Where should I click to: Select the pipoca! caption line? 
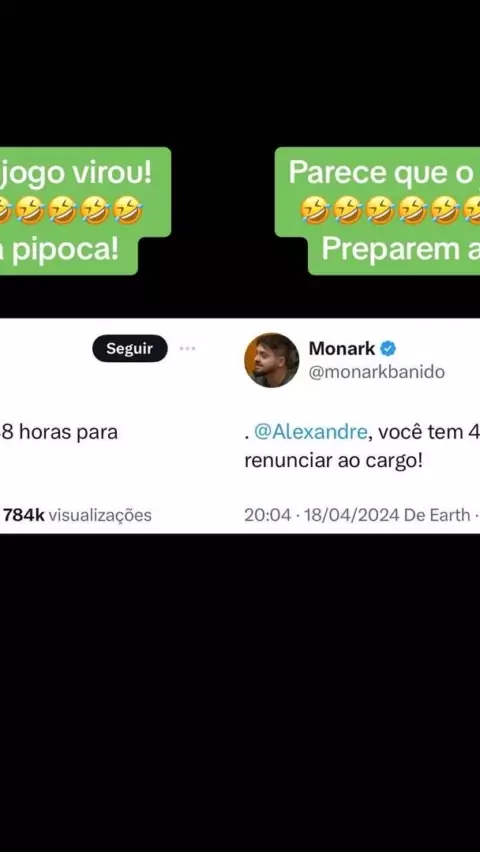click(x=59, y=251)
